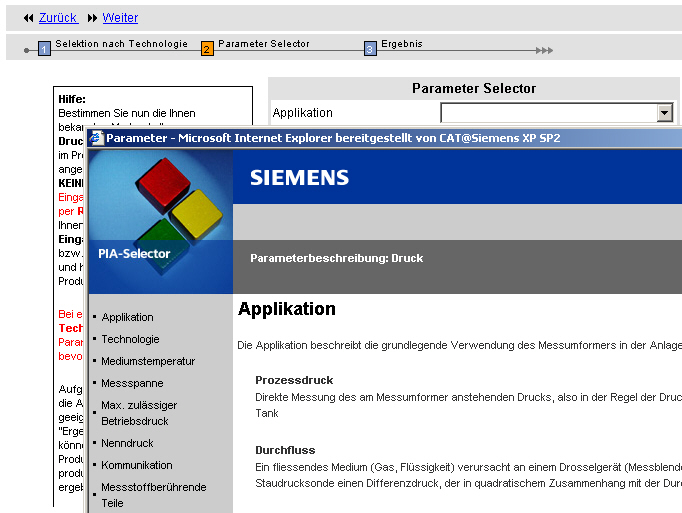Open Kommunikation in the popup sidebar
This screenshot has width=682, height=513.
(137, 465)
